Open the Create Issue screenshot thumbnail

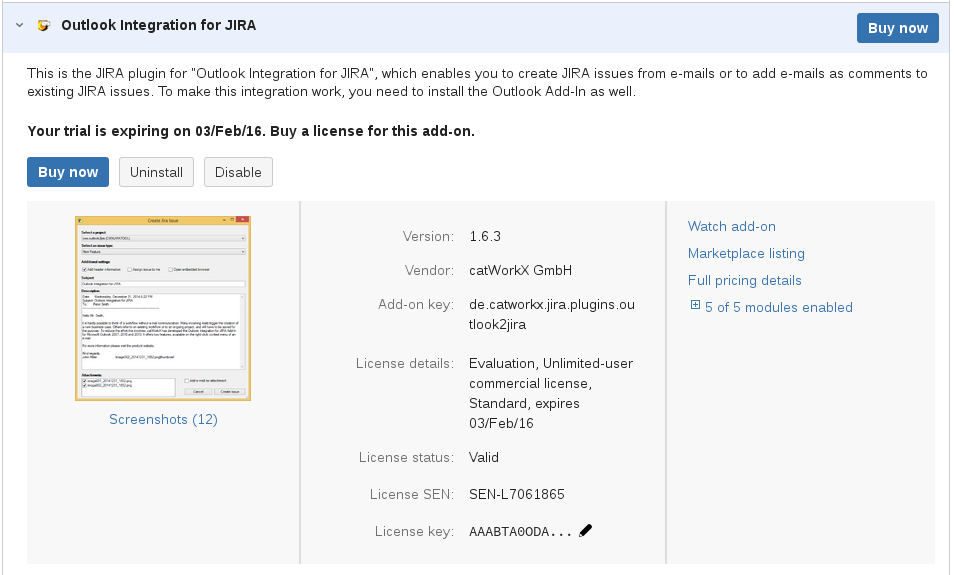tap(163, 308)
